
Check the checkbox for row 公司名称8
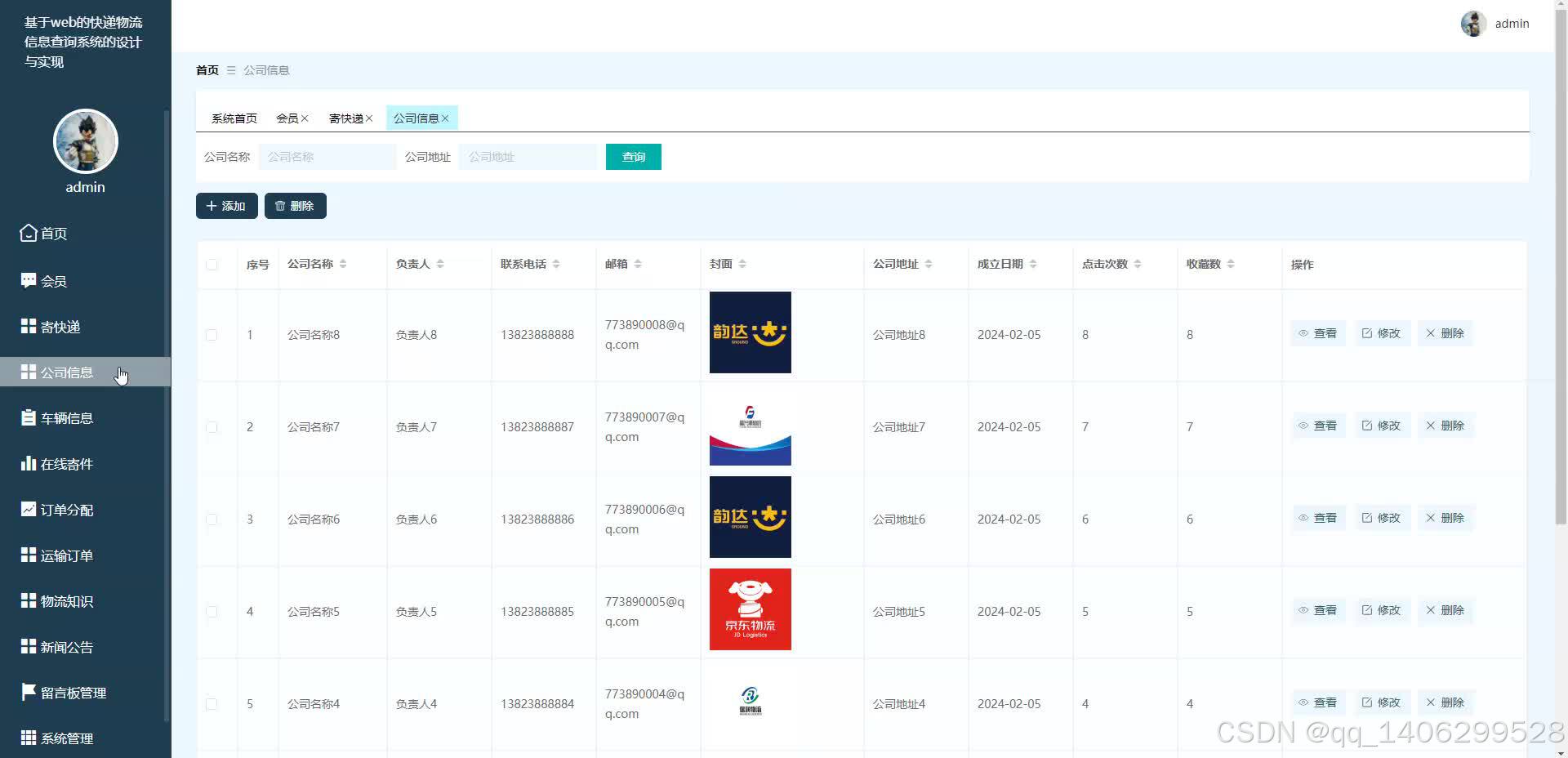[212, 335]
